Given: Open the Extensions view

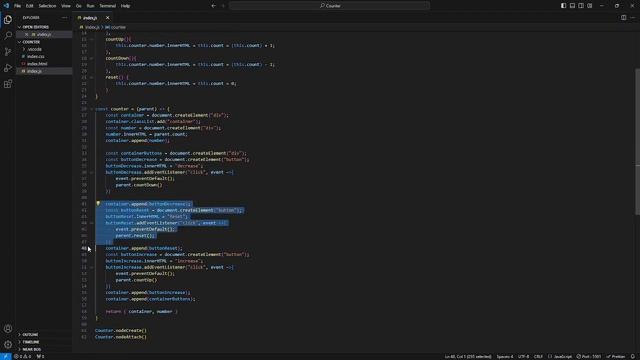Looking at the screenshot, I should click(x=8, y=84).
